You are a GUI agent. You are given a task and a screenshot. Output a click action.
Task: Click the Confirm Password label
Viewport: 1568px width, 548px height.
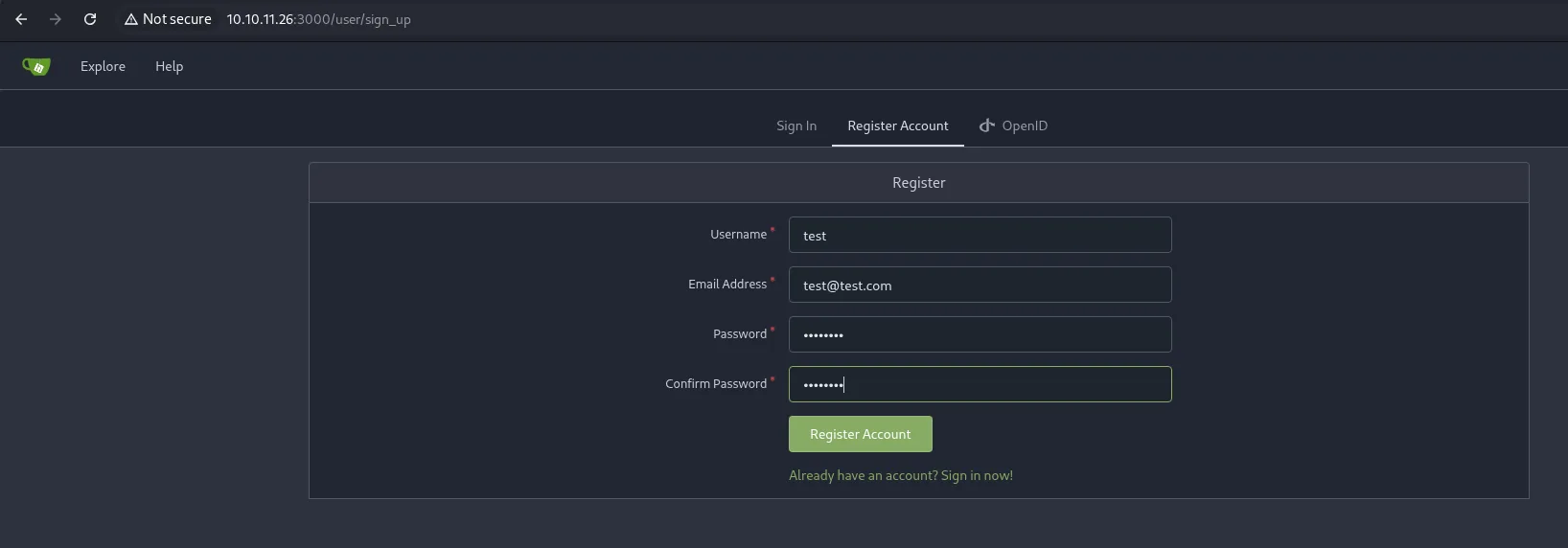coord(716,383)
